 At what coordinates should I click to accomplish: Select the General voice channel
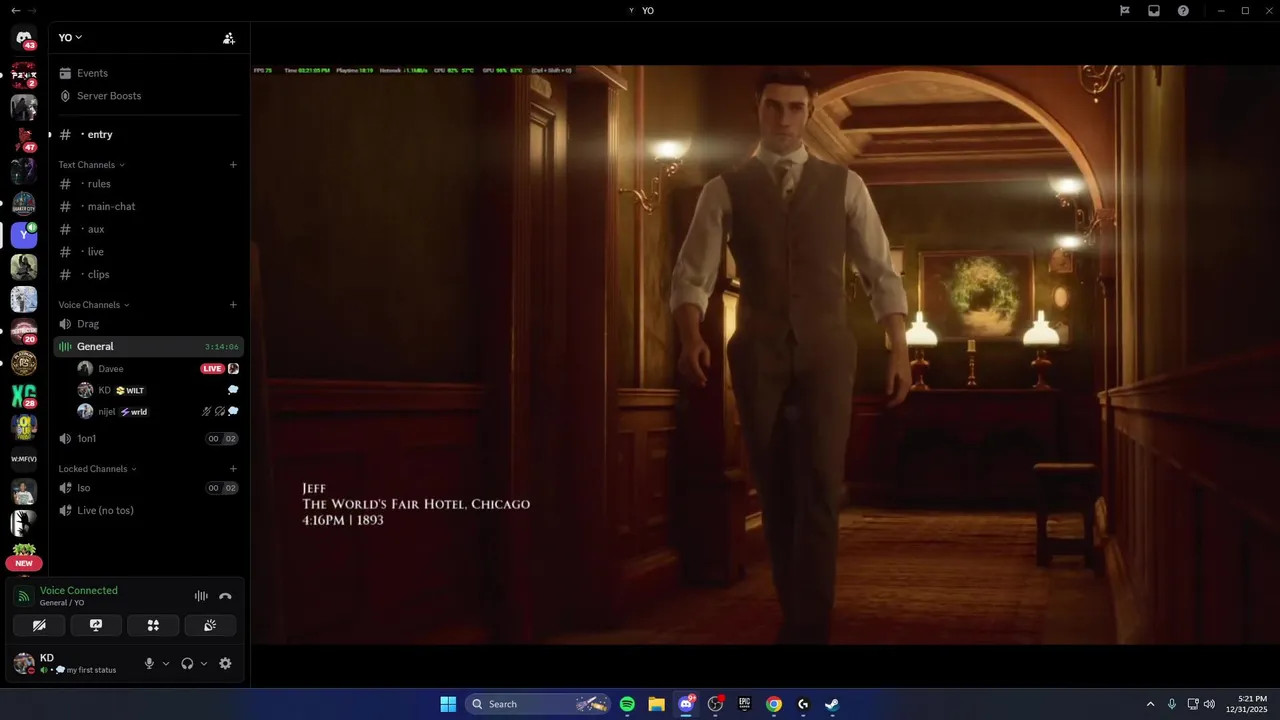pyautogui.click(x=148, y=346)
